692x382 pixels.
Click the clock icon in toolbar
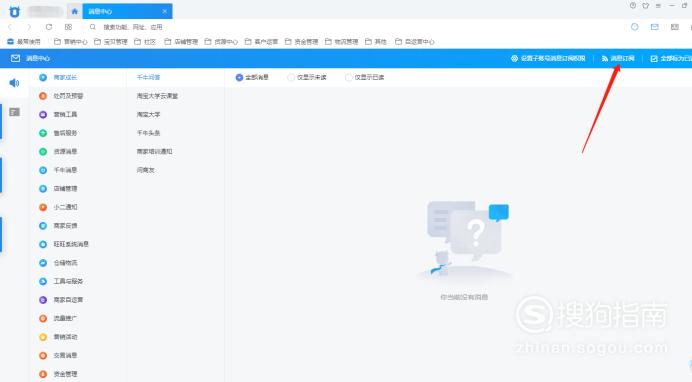click(x=635, y=27)
